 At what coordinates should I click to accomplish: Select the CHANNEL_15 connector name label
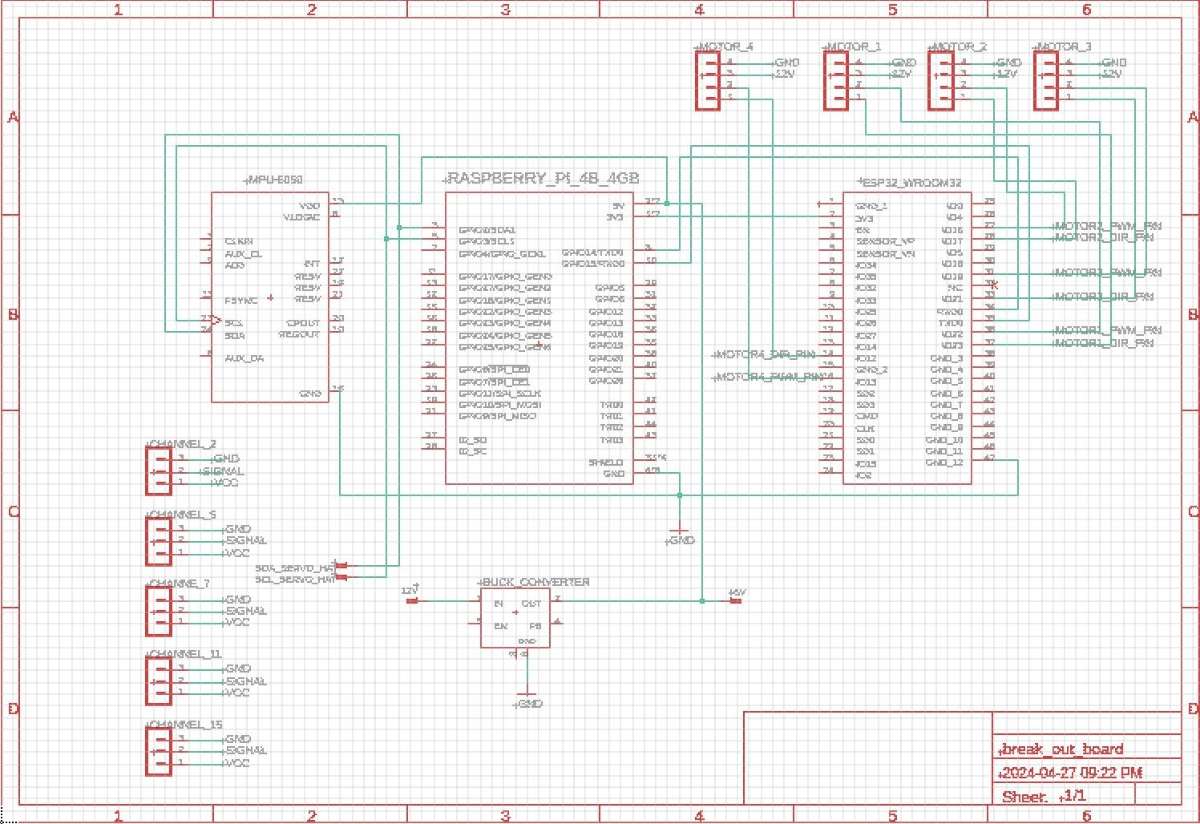click(185, 724)
